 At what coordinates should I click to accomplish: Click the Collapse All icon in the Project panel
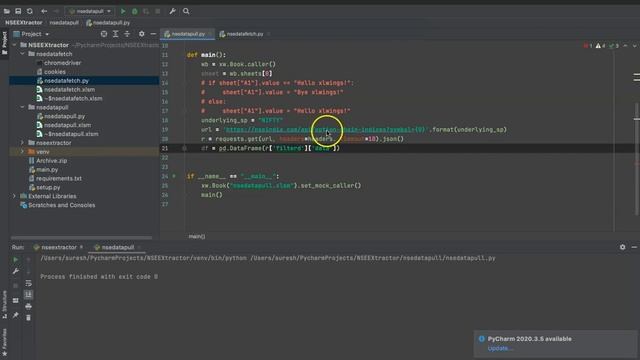click(x=127, y=34)
